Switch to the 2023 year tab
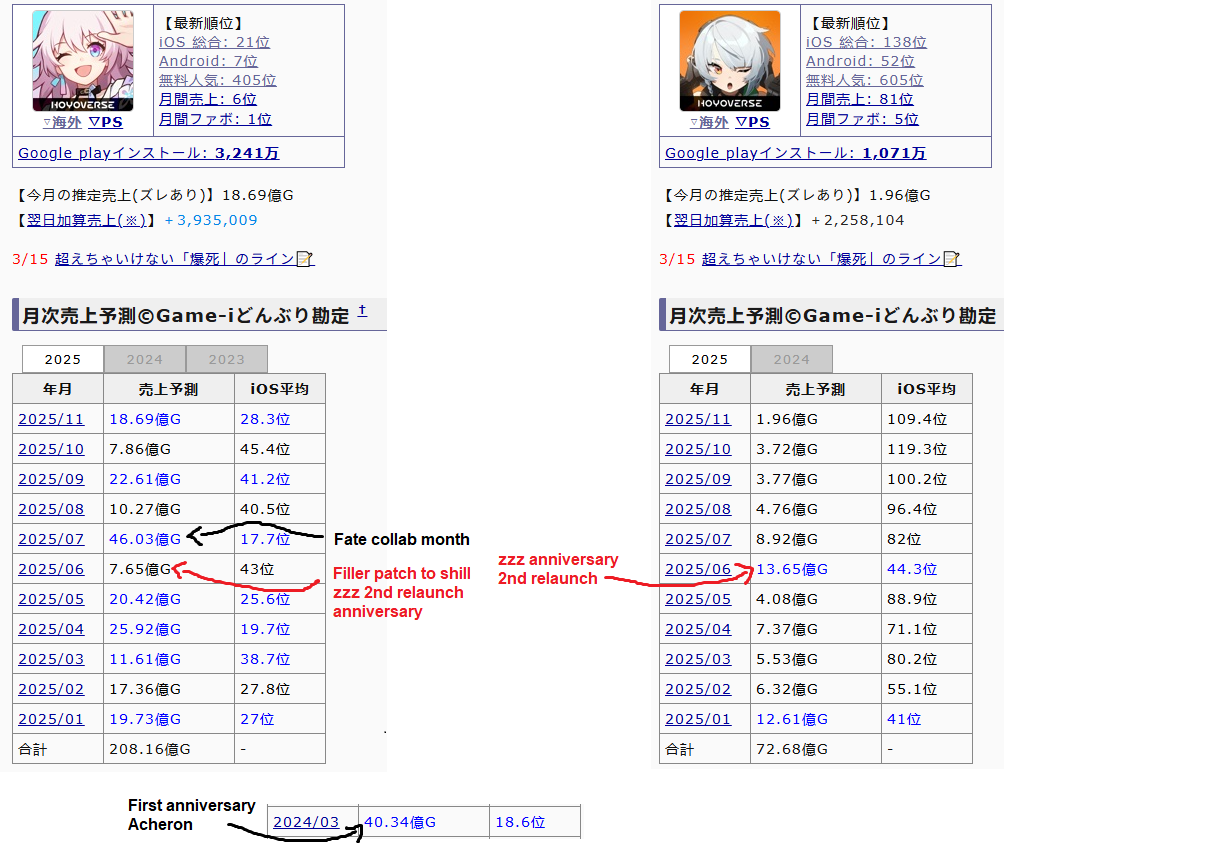The image size is (1209, 851). 226,359
